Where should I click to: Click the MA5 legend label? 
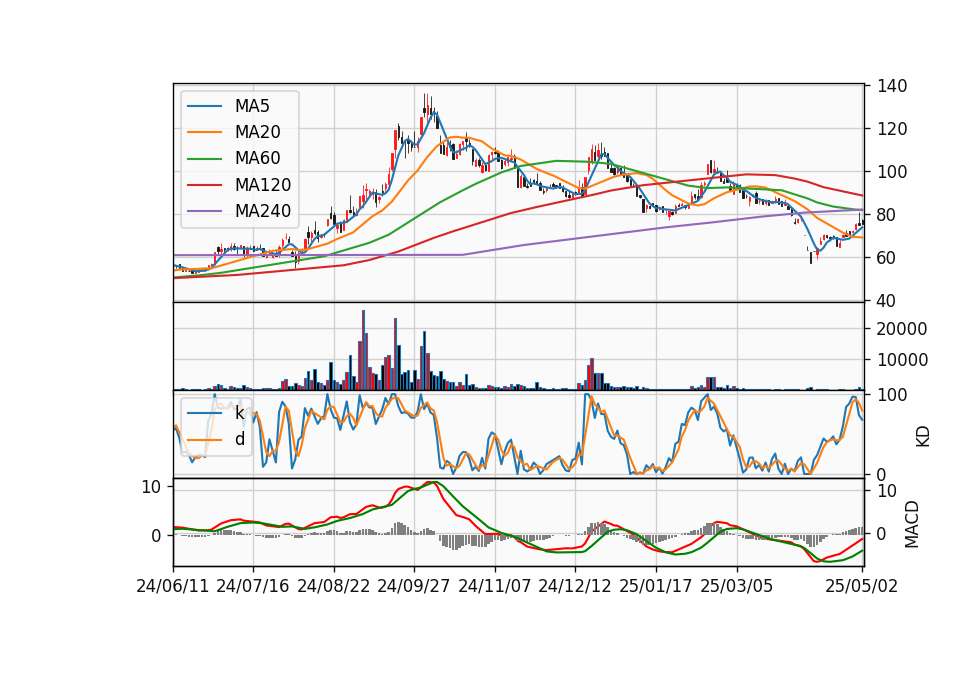pos(252,106)
